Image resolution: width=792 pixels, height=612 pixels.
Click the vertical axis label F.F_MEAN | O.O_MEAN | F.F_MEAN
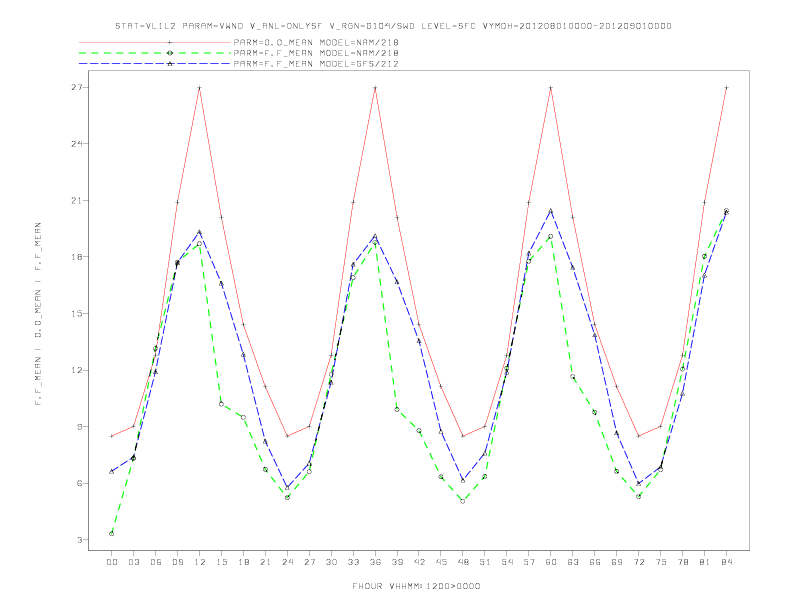(38, 314)
